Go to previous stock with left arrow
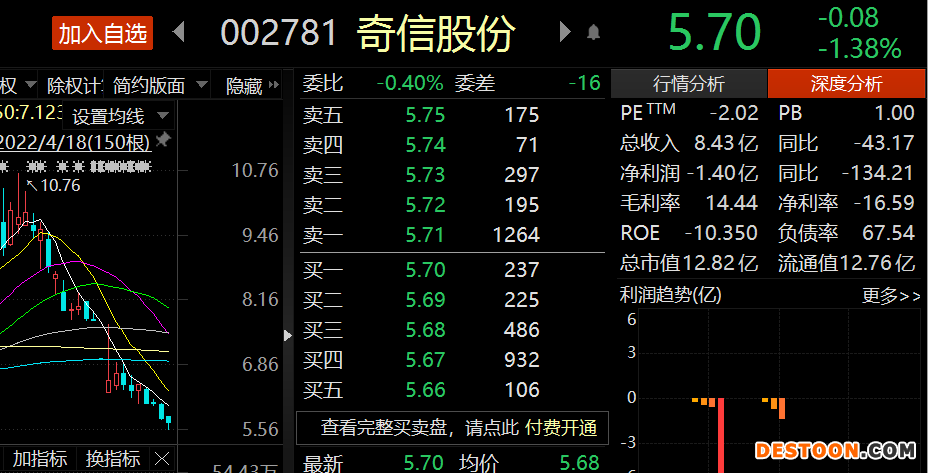Viewport: 928px width, 473px height. coord(179,33)
